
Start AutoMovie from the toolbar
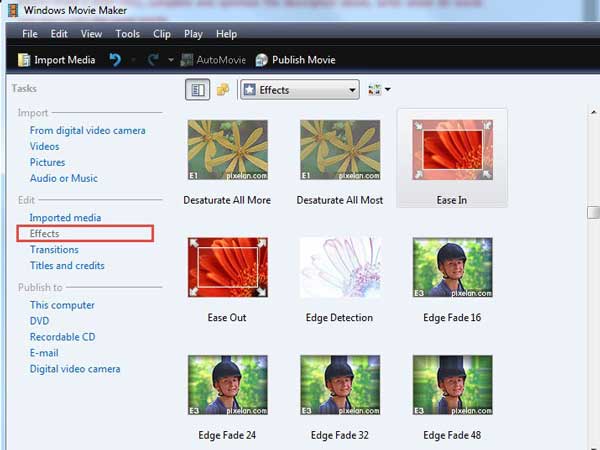pyautogui.click(x=213, y=60)
